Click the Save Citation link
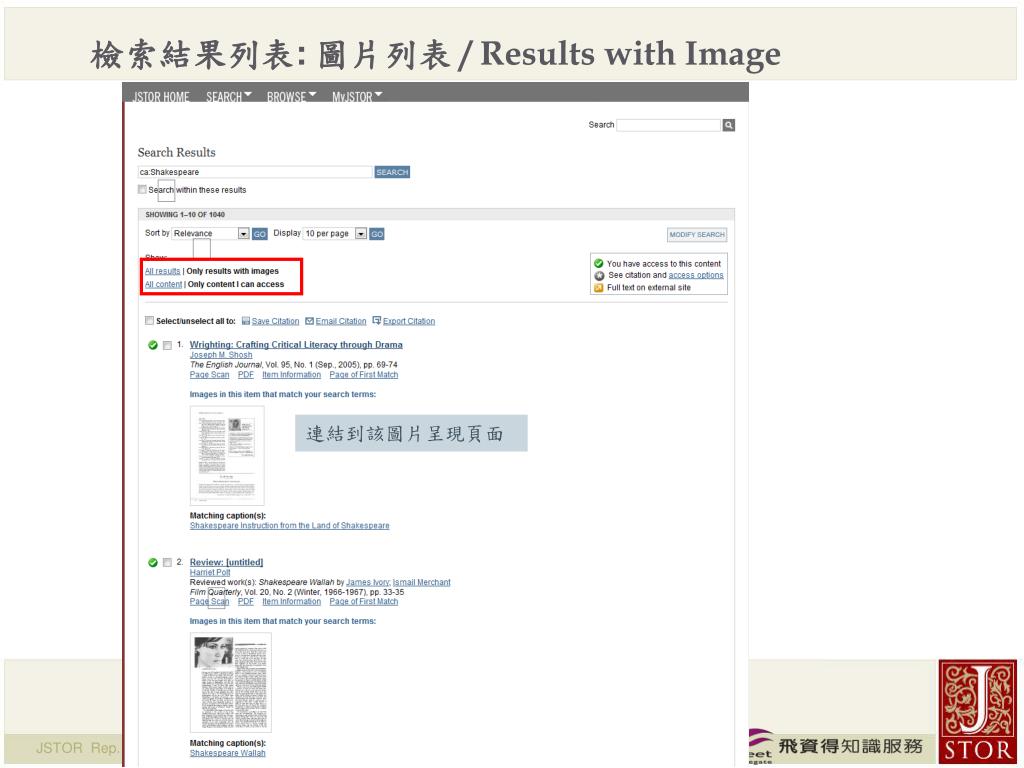Viewport: 1024px width, 768px height. coord(275,321)
